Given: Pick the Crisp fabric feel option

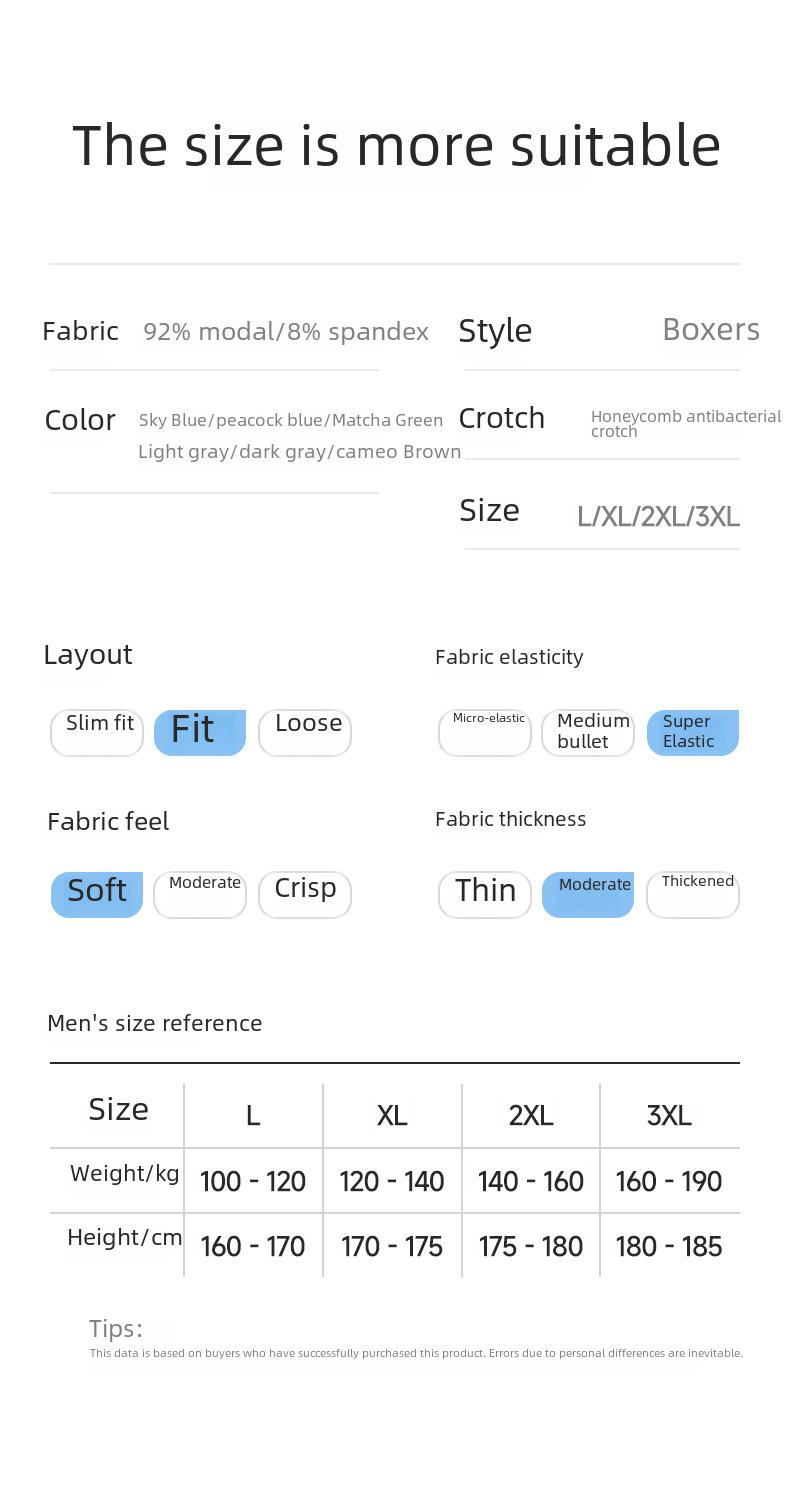Looking at the screenshot, I should tap(305, 895).
